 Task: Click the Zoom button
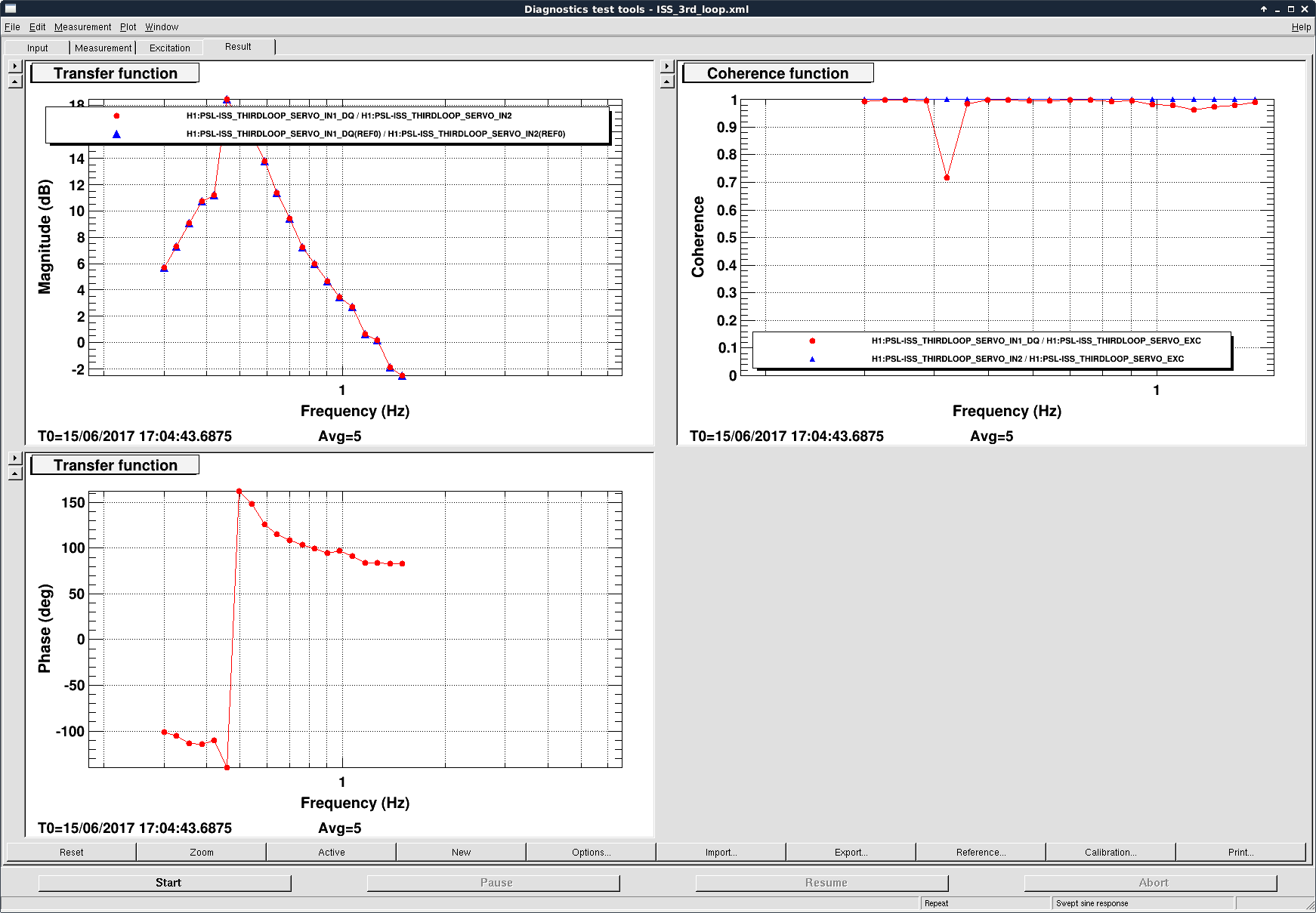click(202, 852)
